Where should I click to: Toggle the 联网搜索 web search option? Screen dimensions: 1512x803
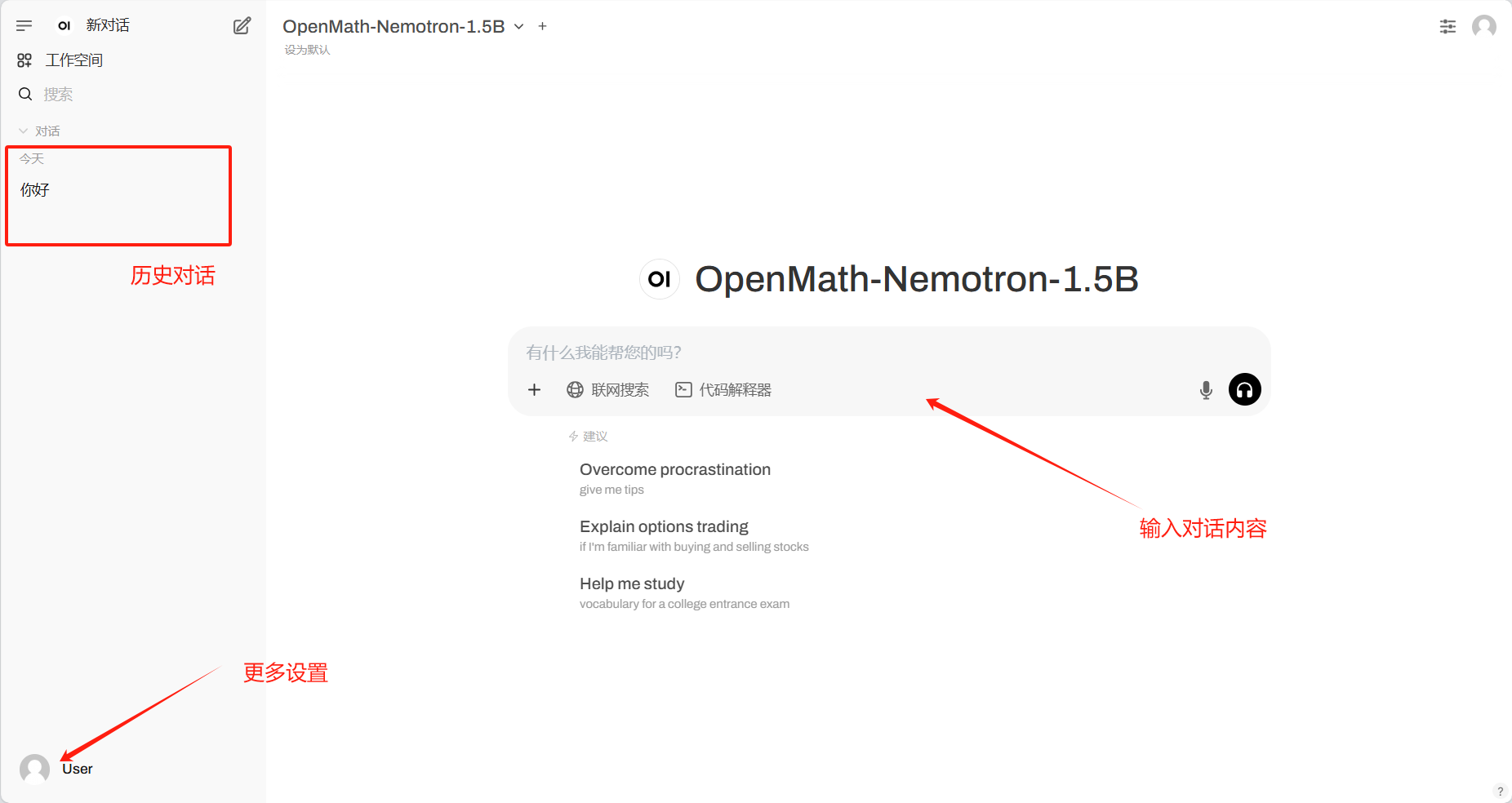[x=608, y=390]
